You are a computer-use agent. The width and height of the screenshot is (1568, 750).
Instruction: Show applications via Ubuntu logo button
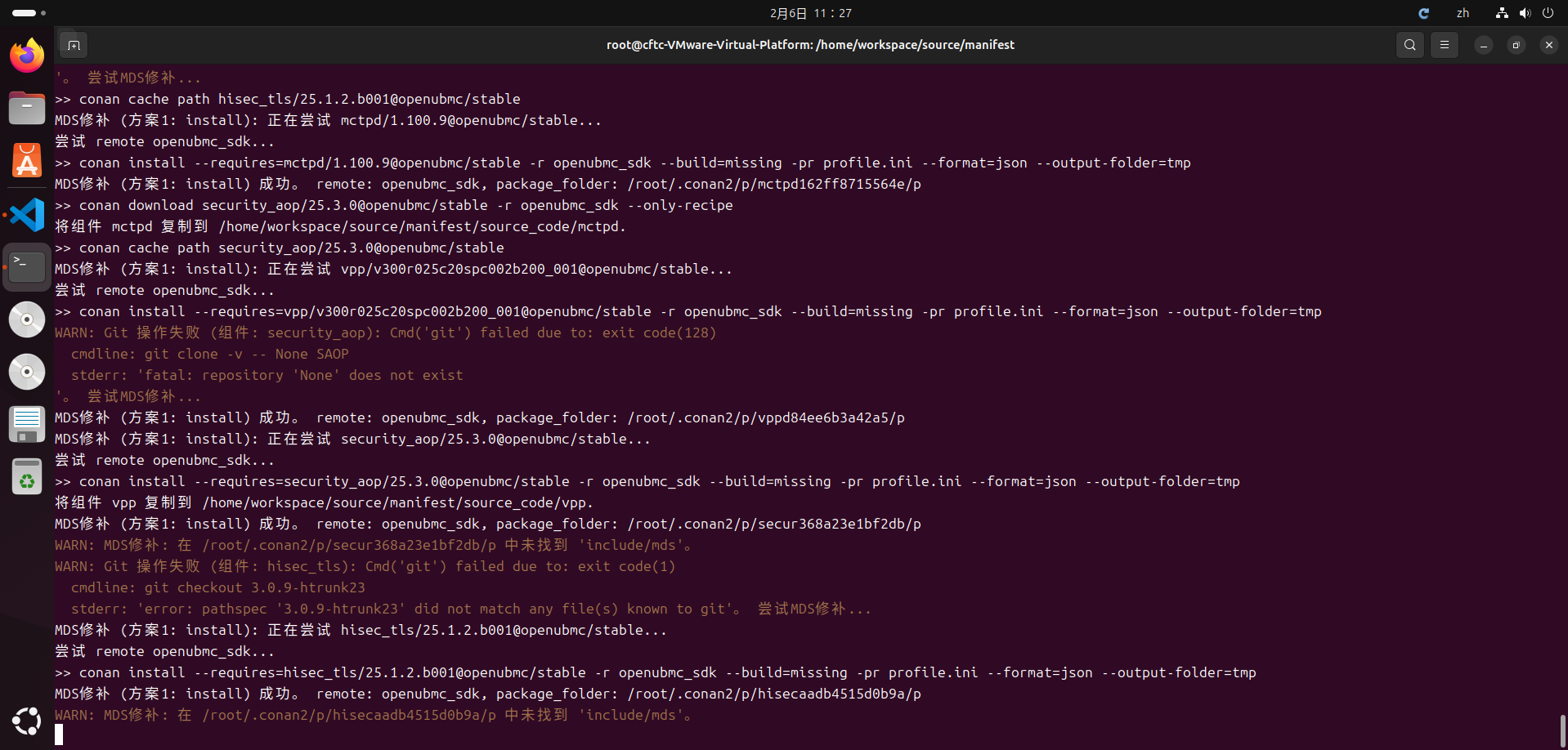(x=27, y=721)
